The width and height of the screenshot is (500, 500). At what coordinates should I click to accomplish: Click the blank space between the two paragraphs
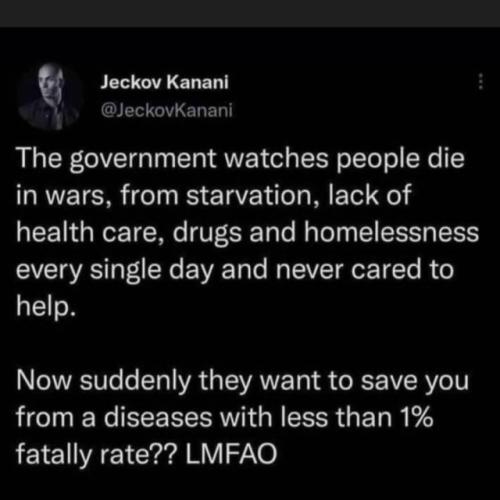[247, 343]
